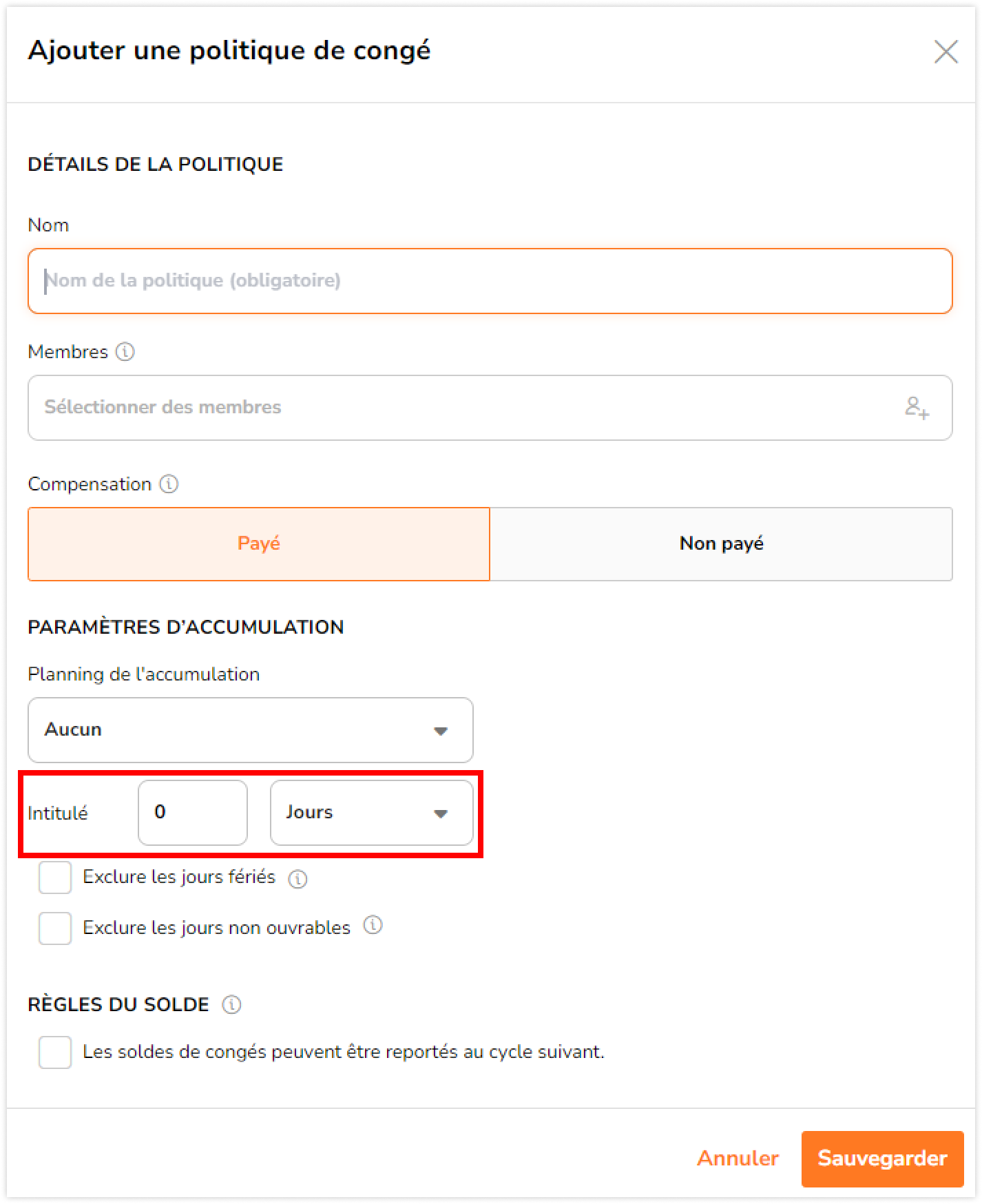The height and width of the screenshot is (1204, 982).
Task: Click Annuler to cancel
Action: tap(738, 1159)
